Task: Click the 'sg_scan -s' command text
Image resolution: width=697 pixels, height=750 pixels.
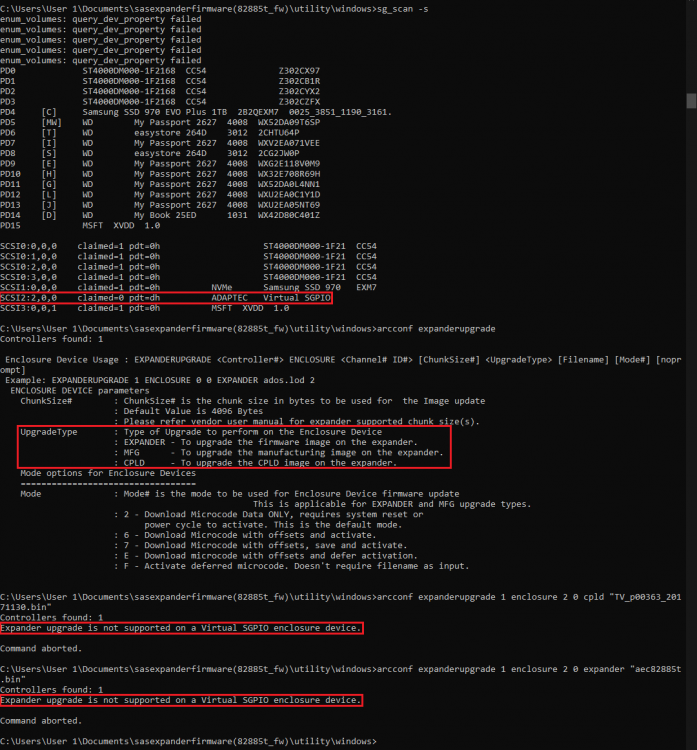Action: coord(402,9)
